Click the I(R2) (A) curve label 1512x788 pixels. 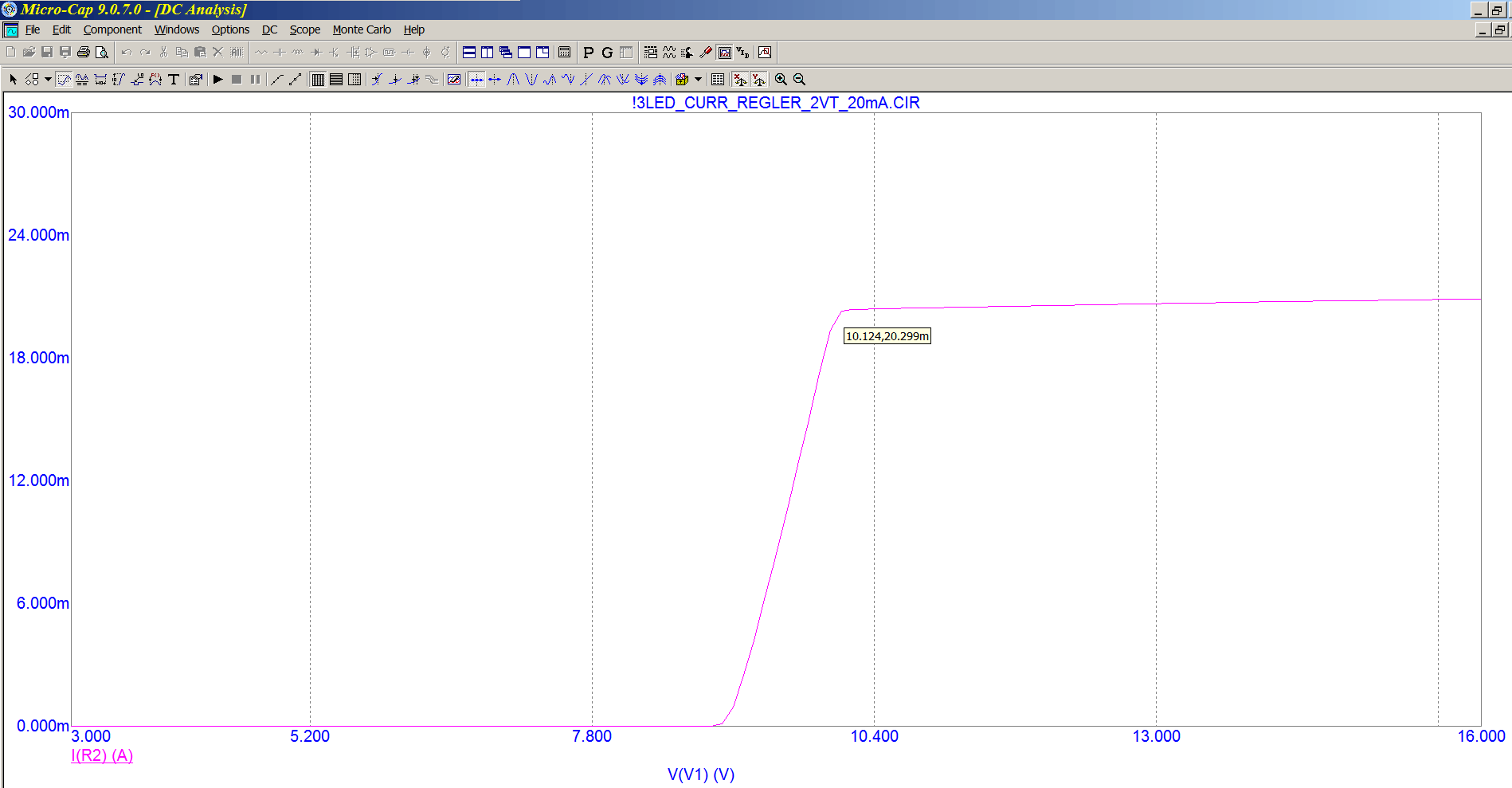[x=102, y=755]
